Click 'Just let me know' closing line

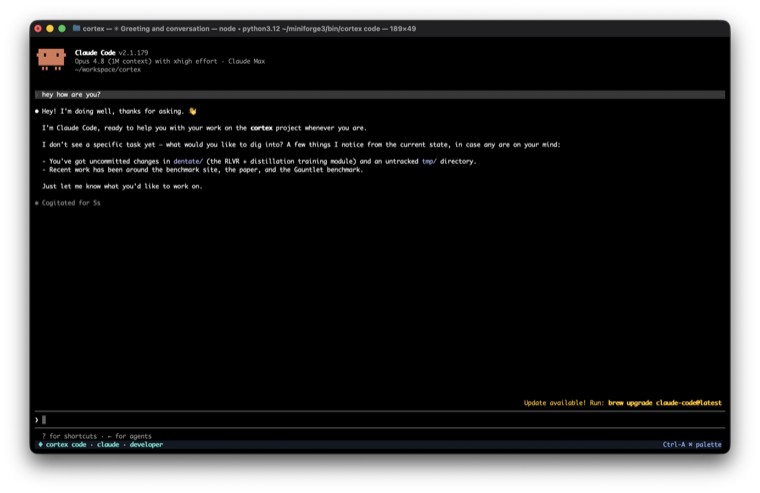click(x=122, y=186)
